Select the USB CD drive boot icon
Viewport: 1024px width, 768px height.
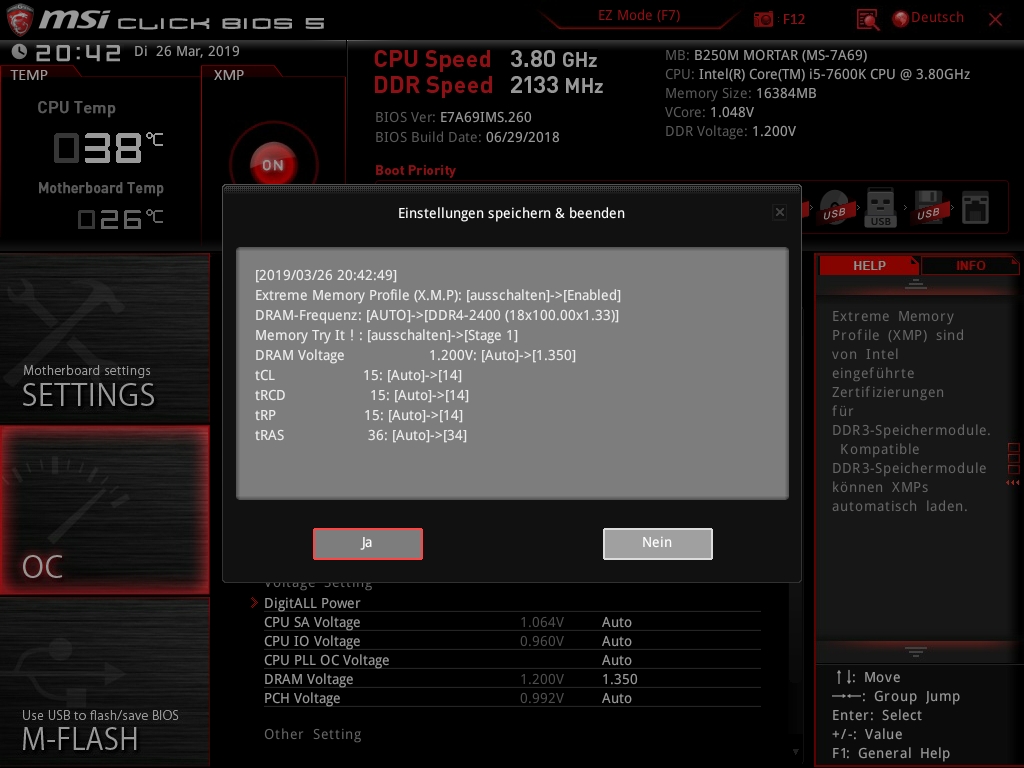[835, 208]
